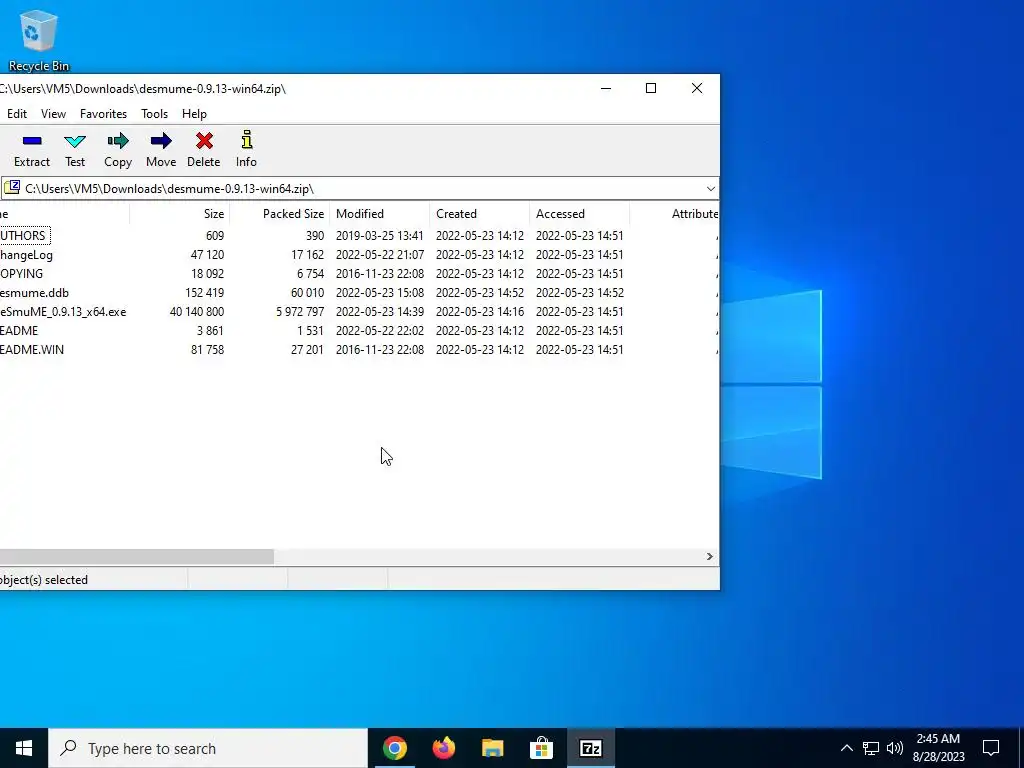This screenshot has width=1024, height=768.
Task: Open the Windows Start menu
Action: pos(24,748)
